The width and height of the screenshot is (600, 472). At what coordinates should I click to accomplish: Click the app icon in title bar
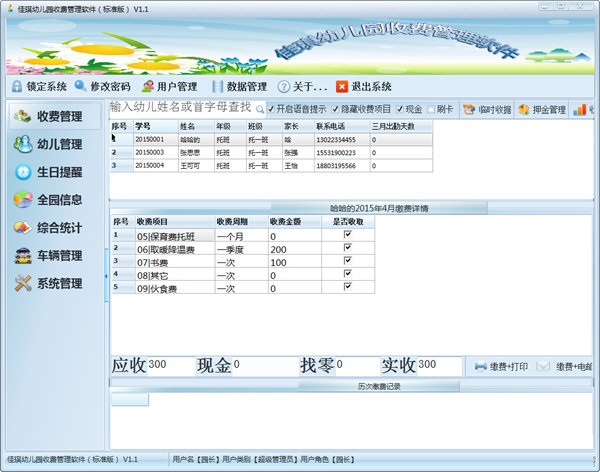[x=10, y=8]
